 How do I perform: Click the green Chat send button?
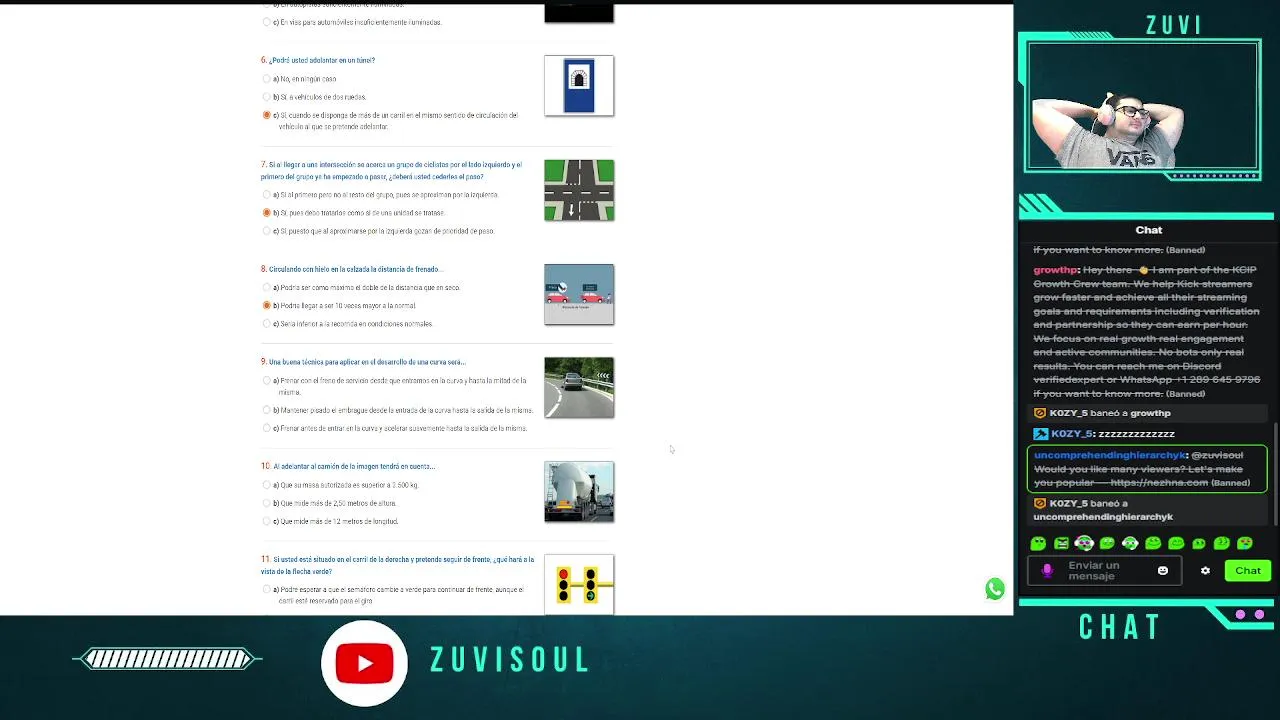point(1248,571)
